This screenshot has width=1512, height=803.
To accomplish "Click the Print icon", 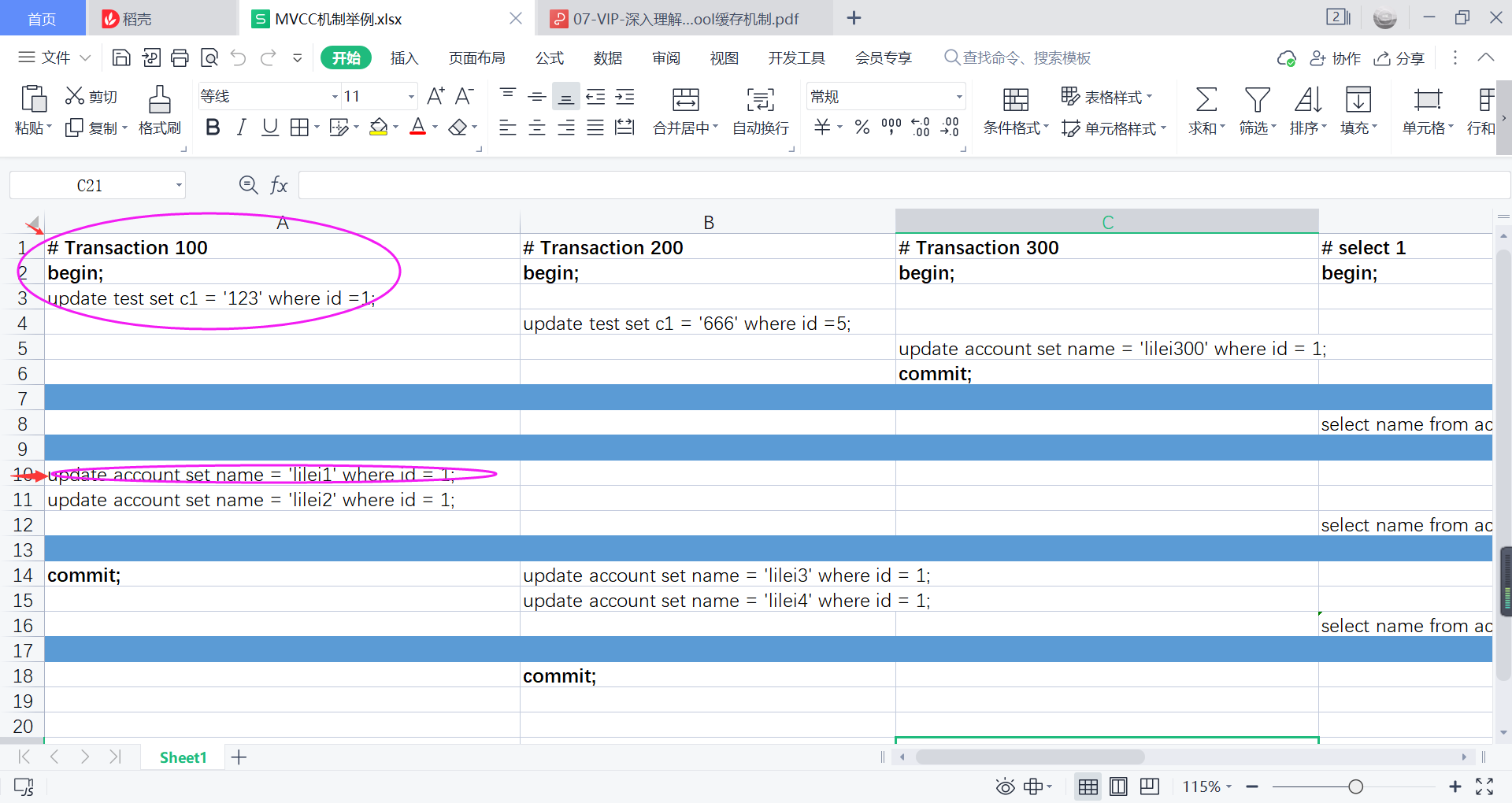I will click(x=180, y=57).
